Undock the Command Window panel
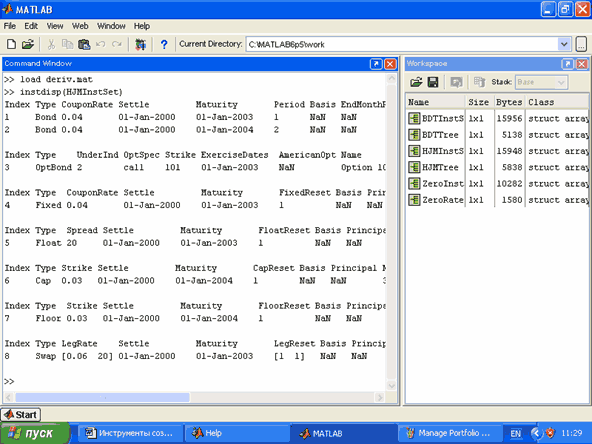 (x=376, y=64)
